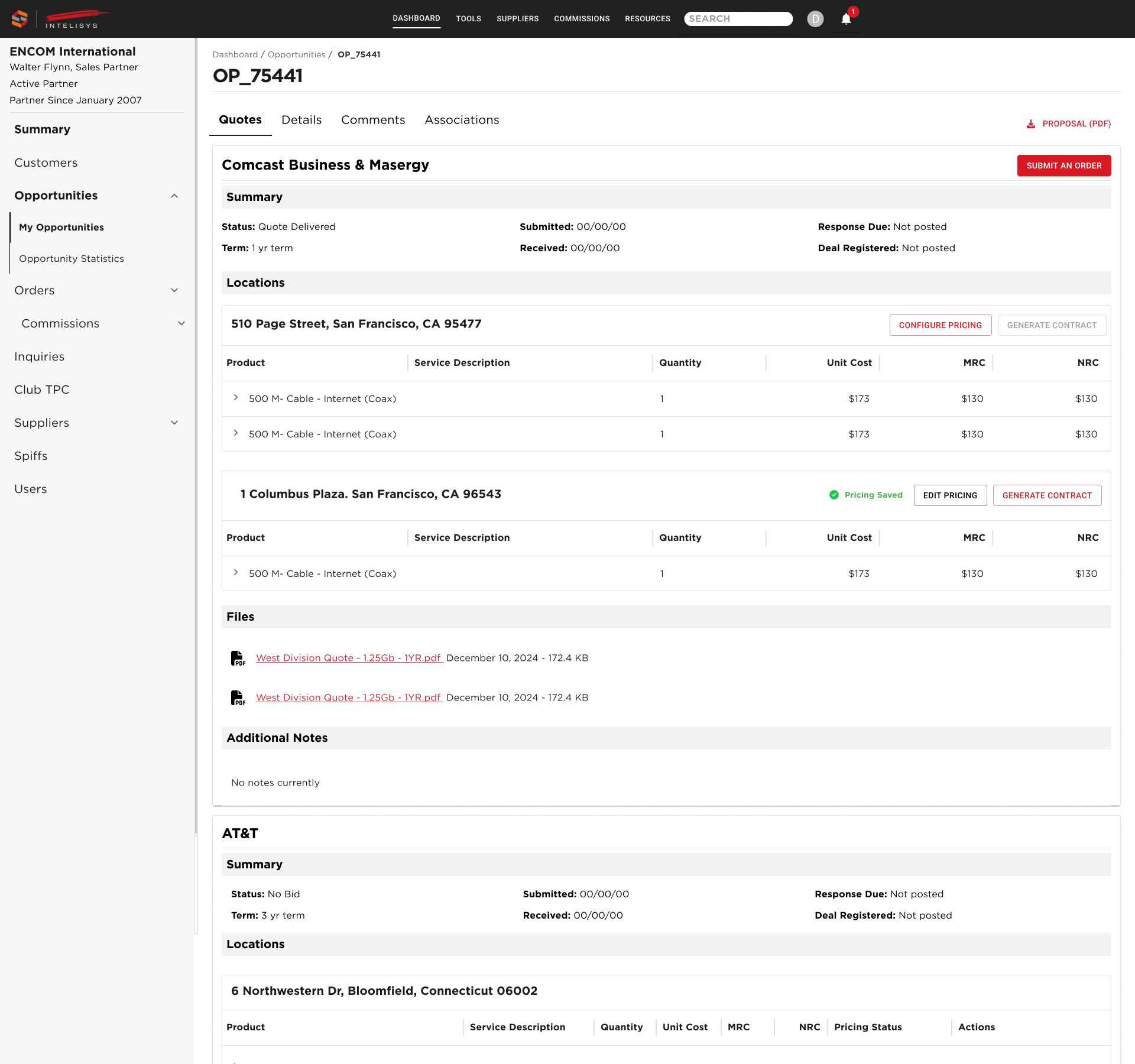Expand the Suppliers sidebar menu
This screenshot has height=1064, width=1135.
174,423
